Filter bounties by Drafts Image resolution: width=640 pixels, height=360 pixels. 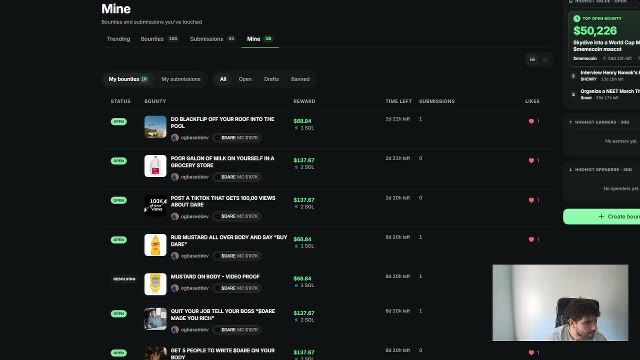click(271, 79)
